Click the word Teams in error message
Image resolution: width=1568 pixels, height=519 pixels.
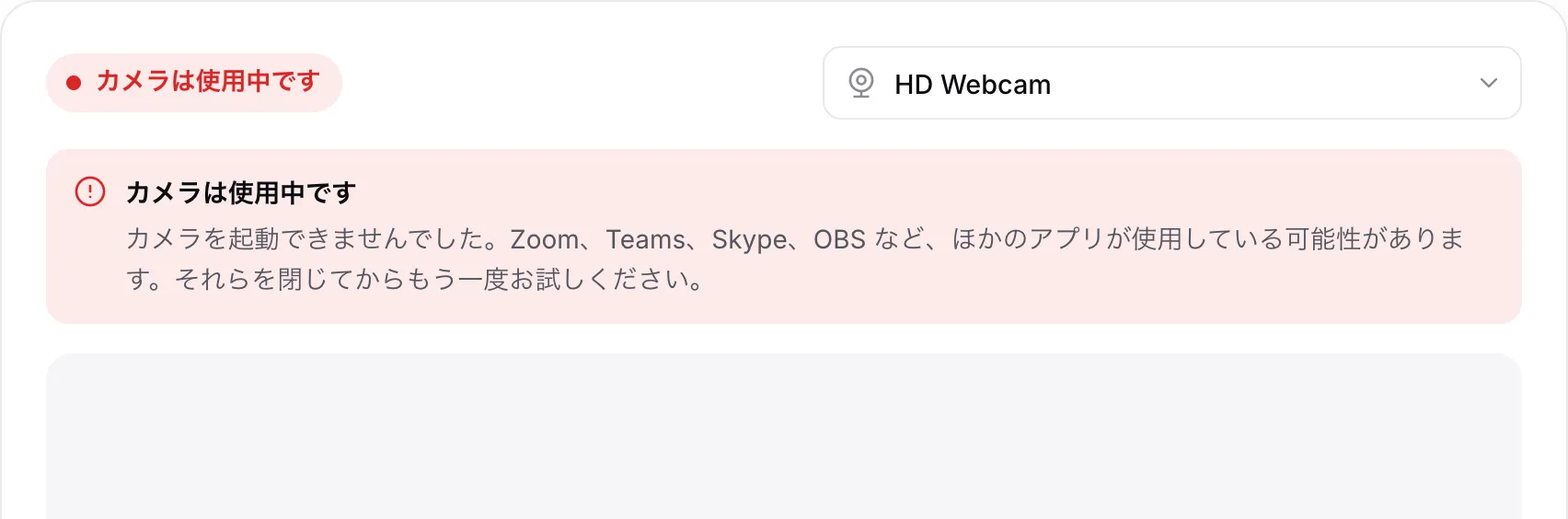coord(646,239)
